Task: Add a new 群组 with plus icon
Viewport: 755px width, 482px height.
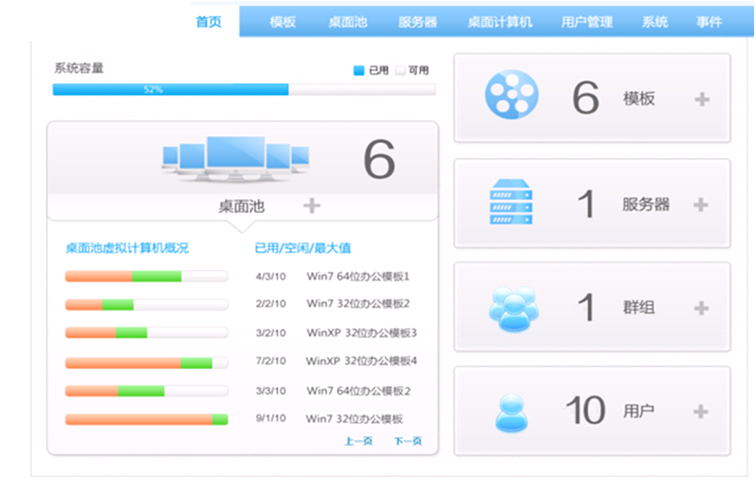Action: click(701, 308)
